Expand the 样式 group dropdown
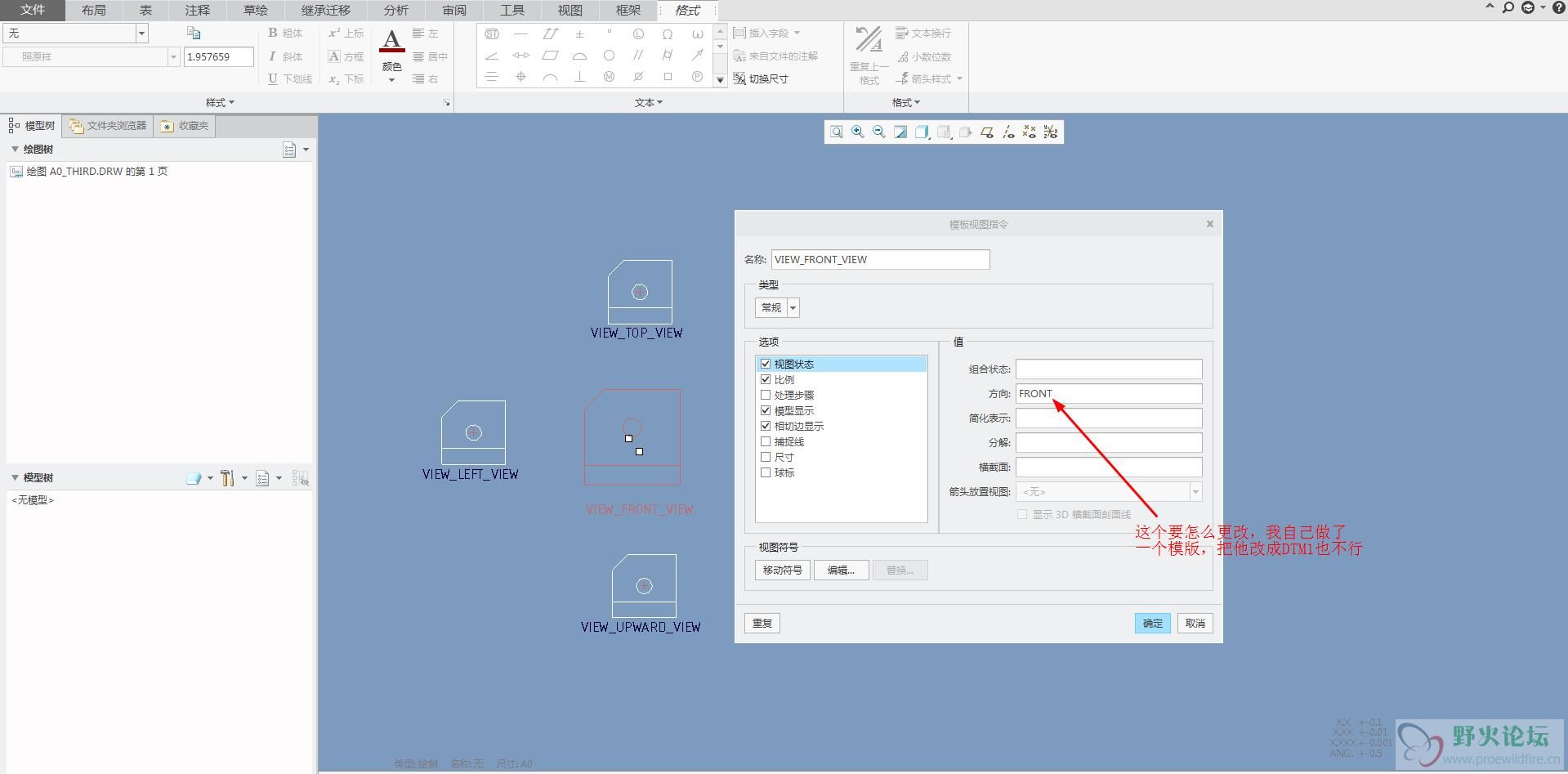This screenshot has width=1568, height=774. point(220,102)
